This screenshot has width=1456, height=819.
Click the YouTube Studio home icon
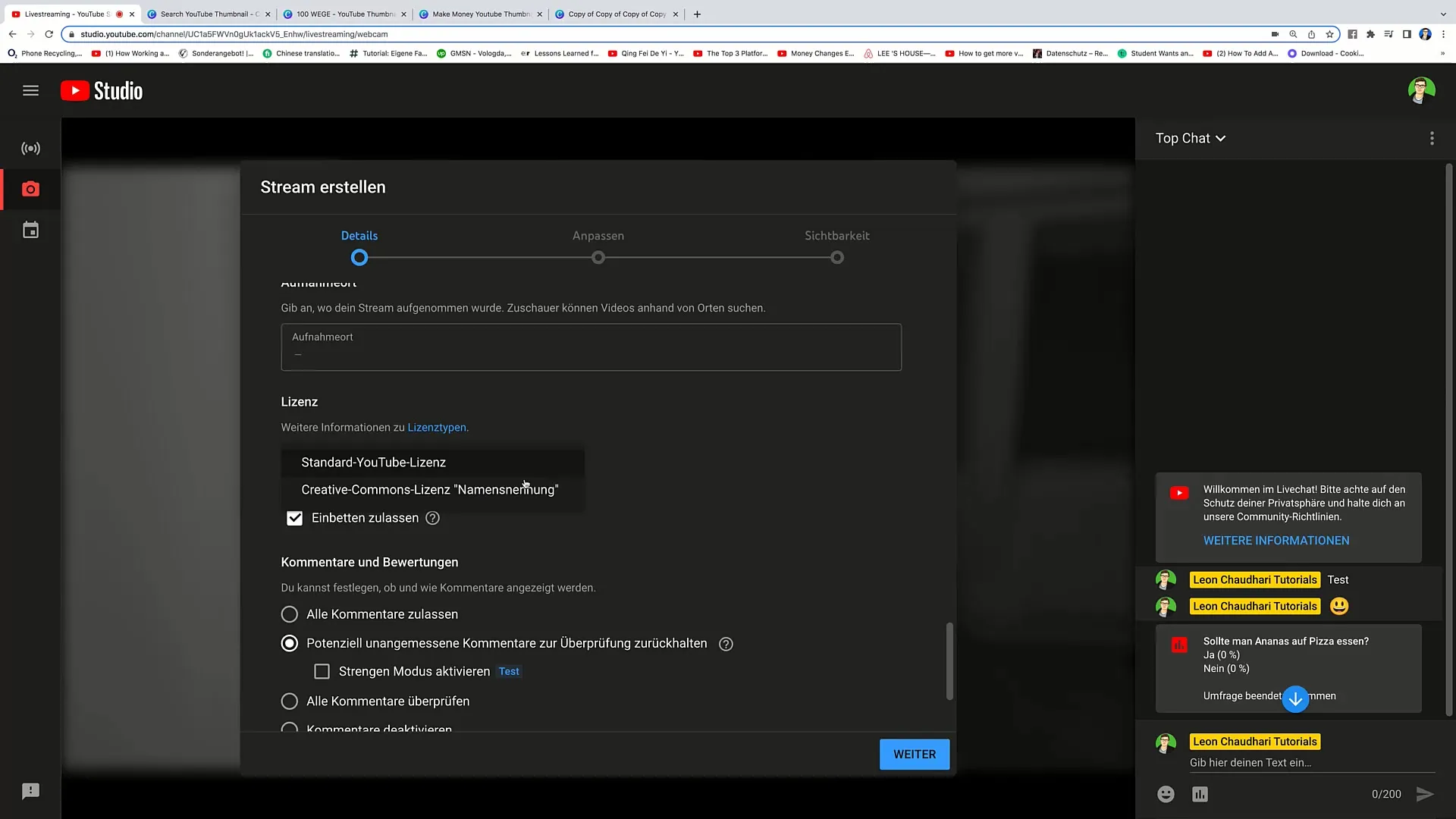[x=101, y=91]
